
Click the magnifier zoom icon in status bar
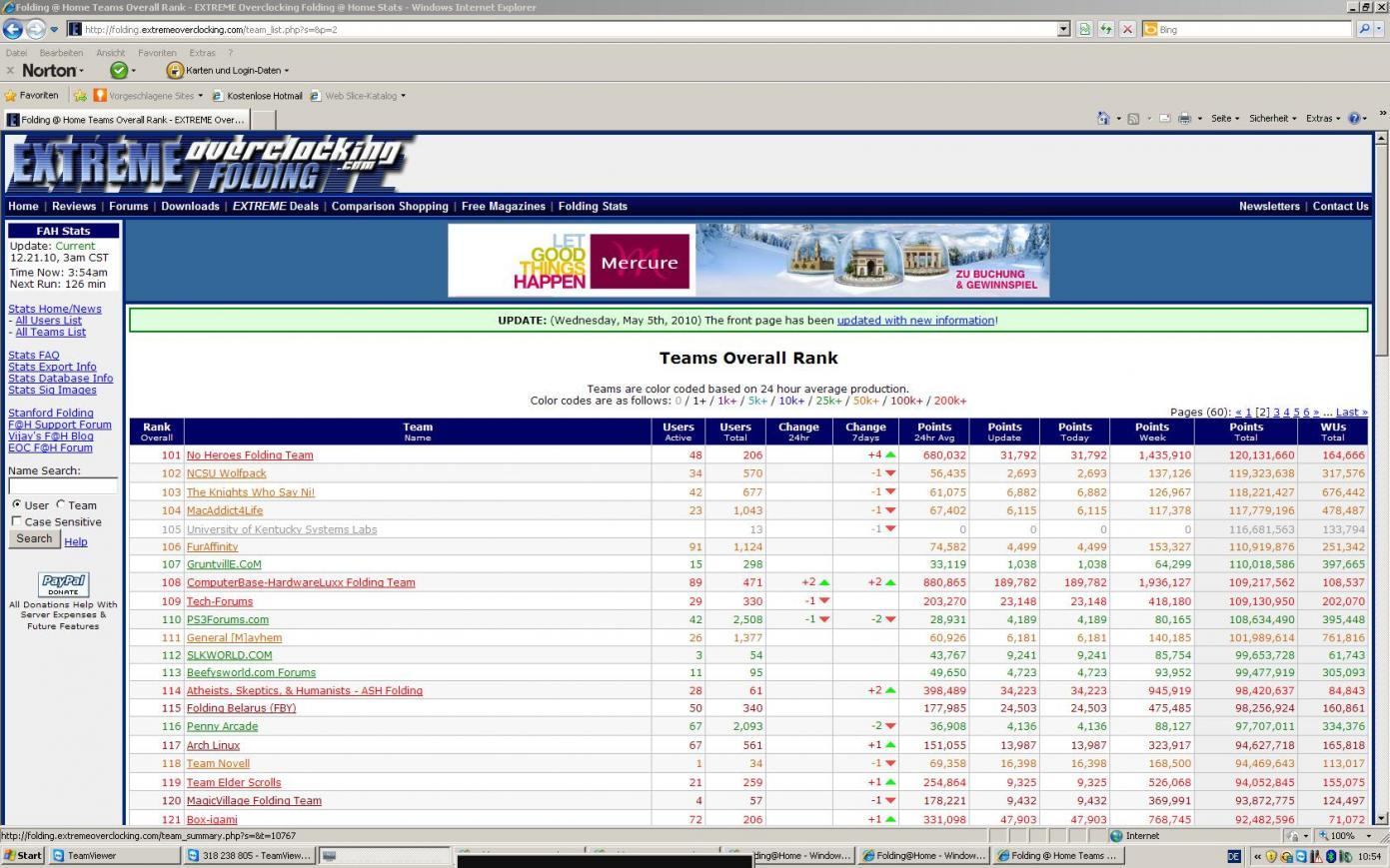(x=1323, y=836)
